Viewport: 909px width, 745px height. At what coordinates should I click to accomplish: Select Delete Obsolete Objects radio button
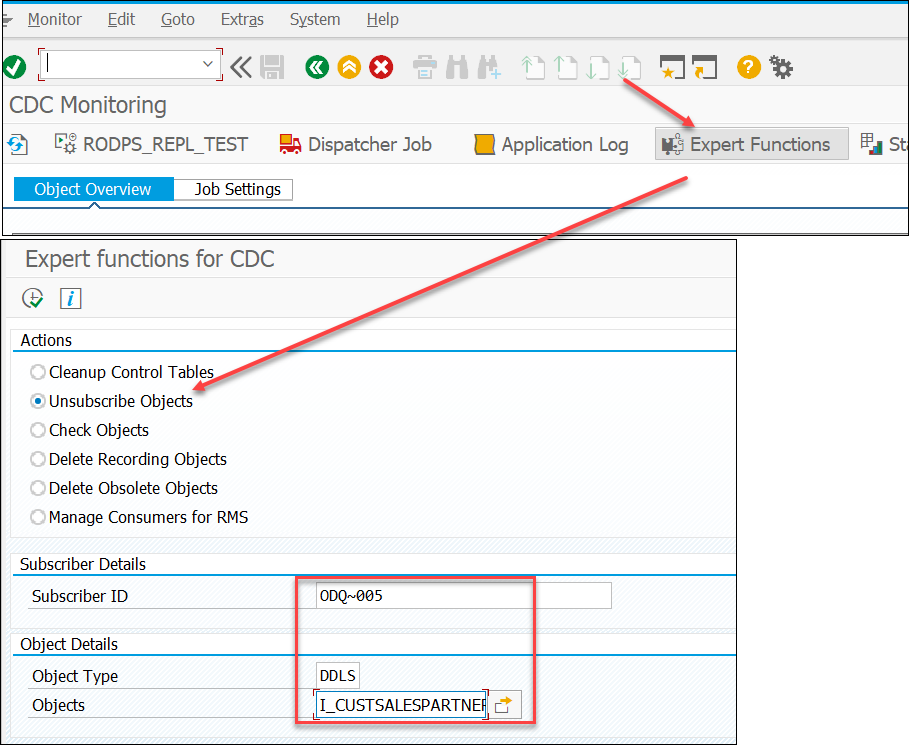click(38, 488)
